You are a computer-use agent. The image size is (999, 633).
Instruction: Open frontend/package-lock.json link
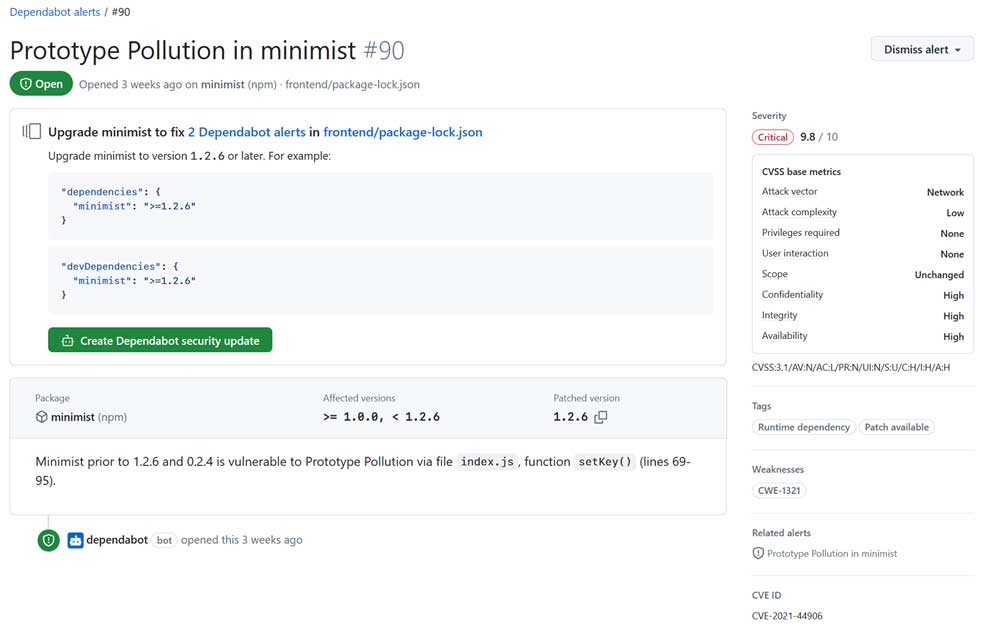tap(403, 132)
